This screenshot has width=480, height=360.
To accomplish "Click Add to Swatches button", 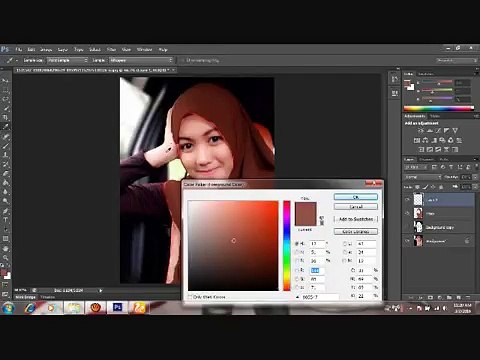I will [x=356, y=219].
